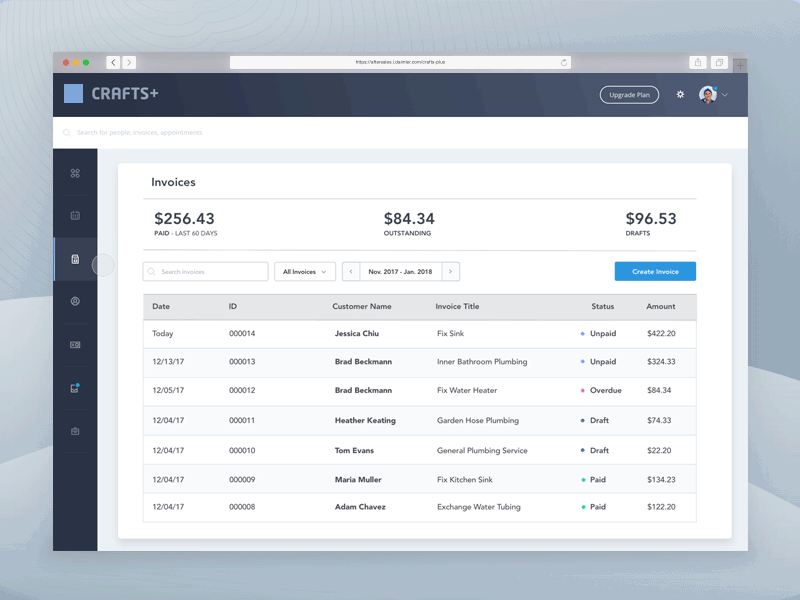Click the Upgrade Plan button

628,94
